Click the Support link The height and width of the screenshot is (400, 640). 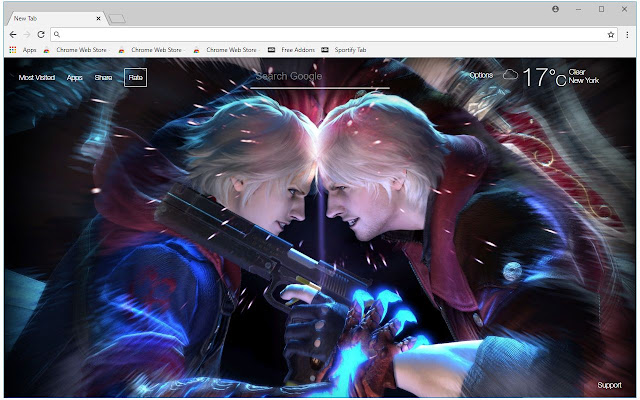pyautogui.click(x=609, y=385)
